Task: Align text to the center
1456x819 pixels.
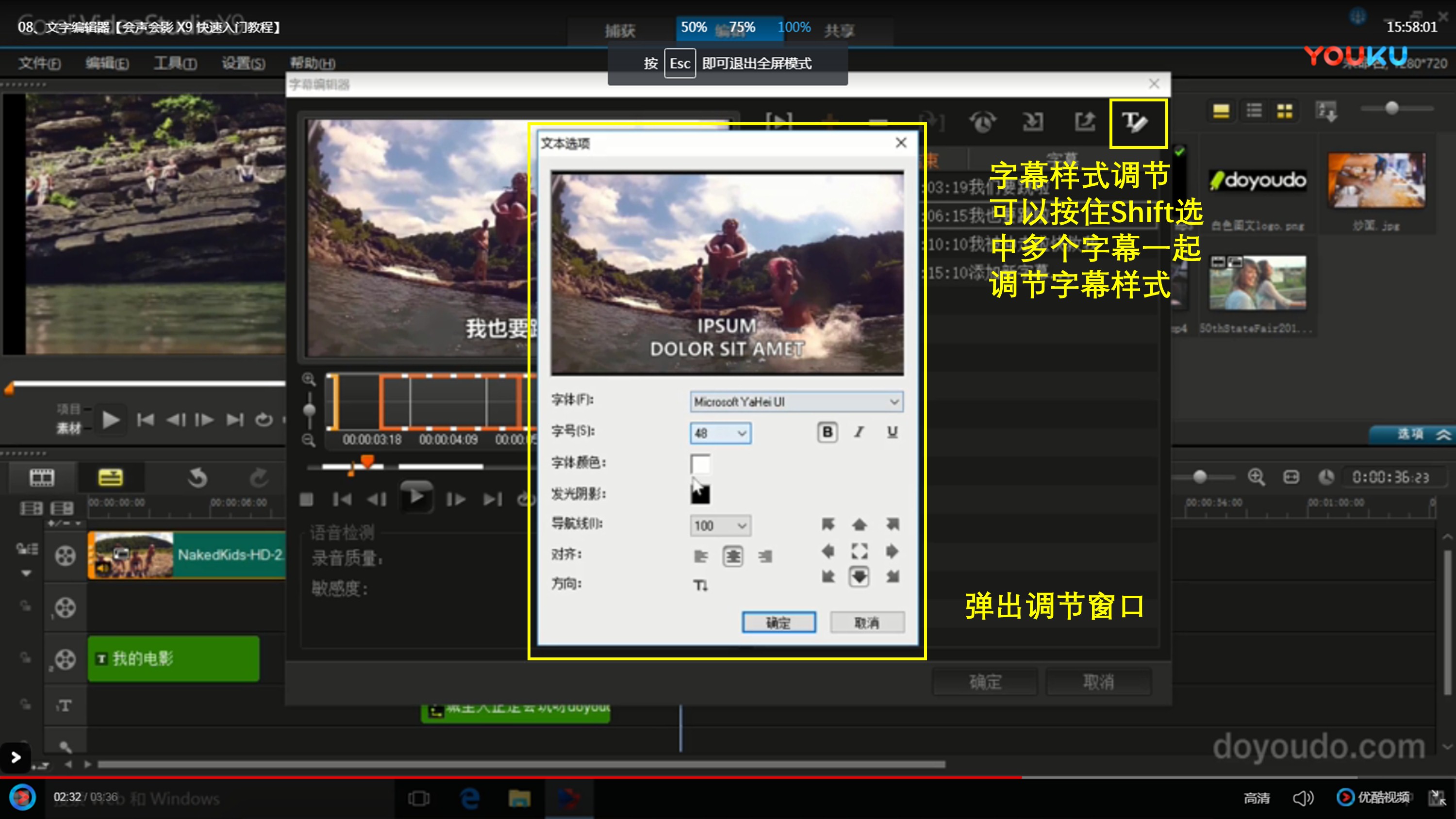Action: (733, 556)
